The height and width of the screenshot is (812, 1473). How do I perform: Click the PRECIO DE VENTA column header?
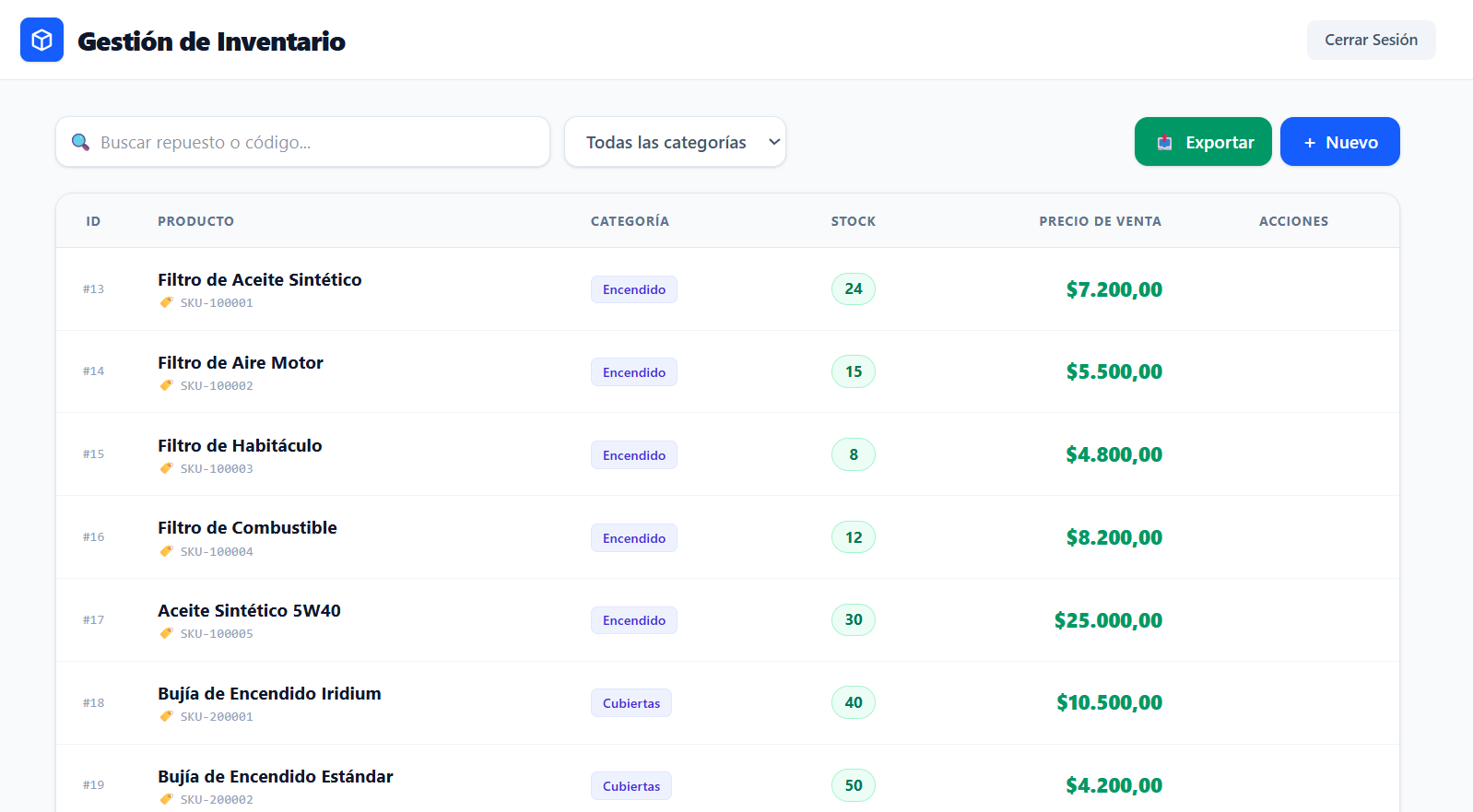tap(1100, 221)
